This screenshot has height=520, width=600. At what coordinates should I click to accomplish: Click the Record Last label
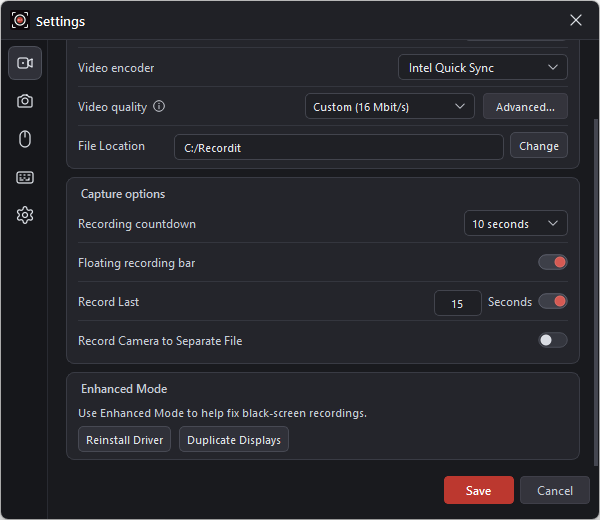[108, 302]
